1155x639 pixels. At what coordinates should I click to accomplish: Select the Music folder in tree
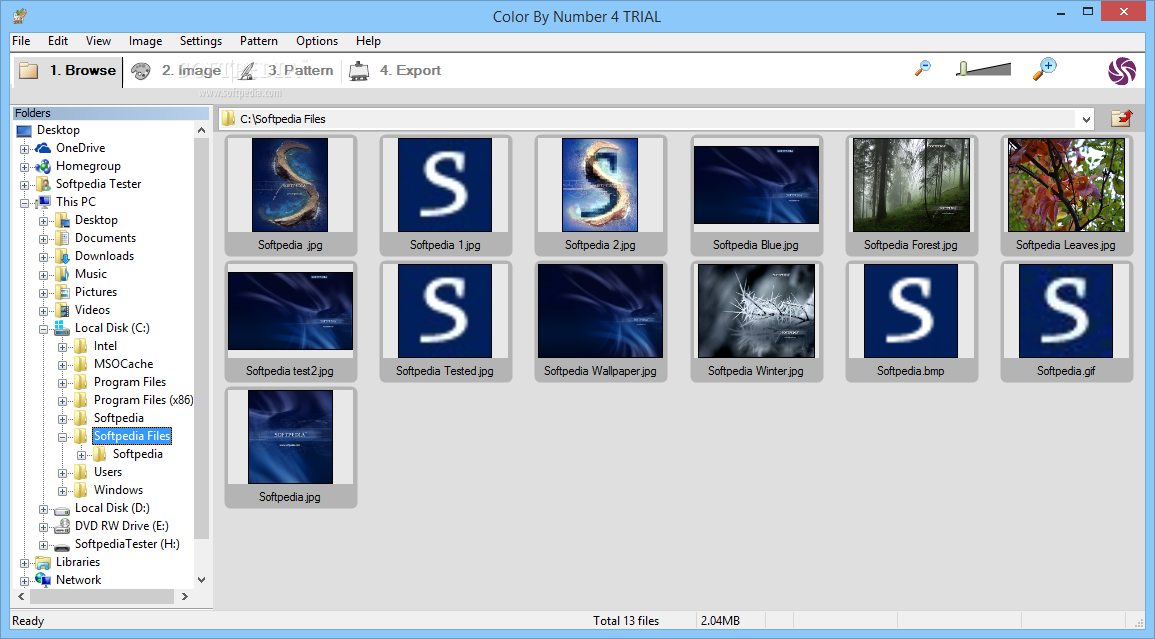pos(91,274)
